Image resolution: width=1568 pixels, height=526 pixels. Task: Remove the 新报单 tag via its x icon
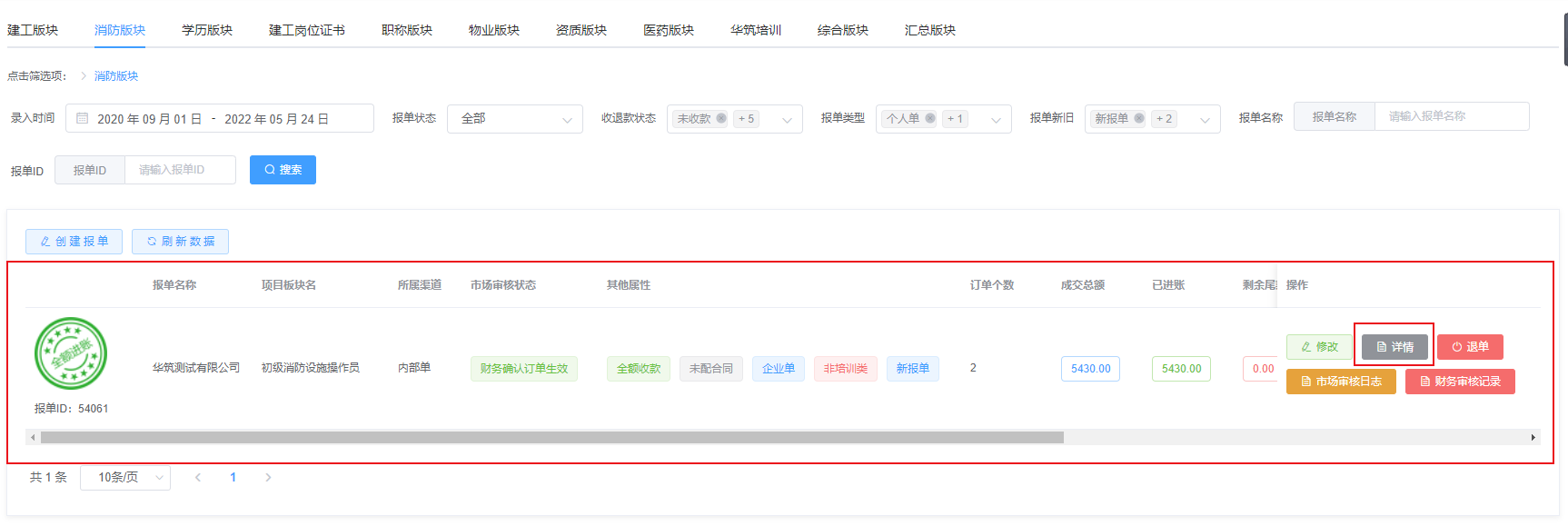(x=1139, y=118)
